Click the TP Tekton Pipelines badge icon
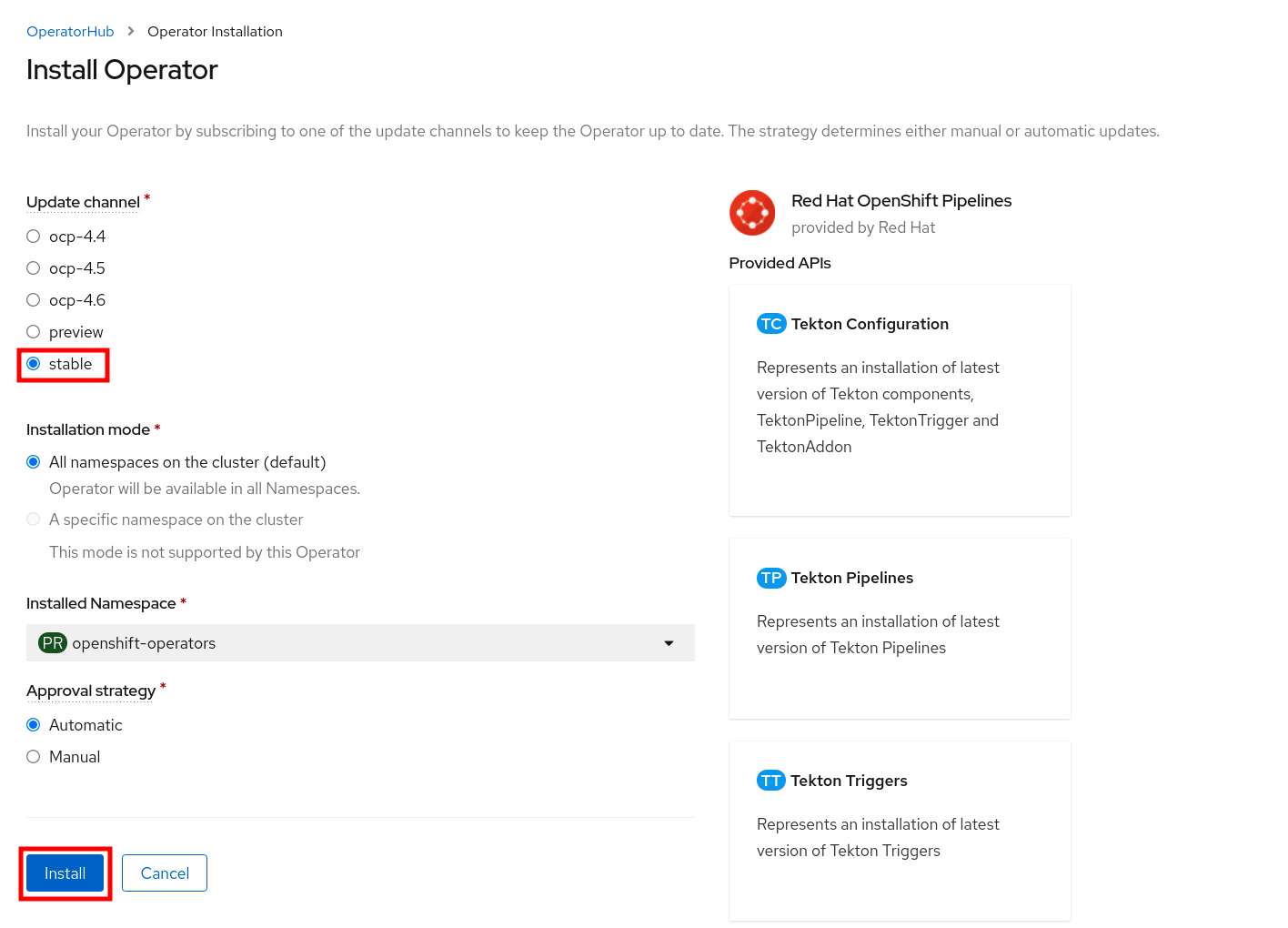This screenshot has height=928, width=1288. click(x=771, y=578)
